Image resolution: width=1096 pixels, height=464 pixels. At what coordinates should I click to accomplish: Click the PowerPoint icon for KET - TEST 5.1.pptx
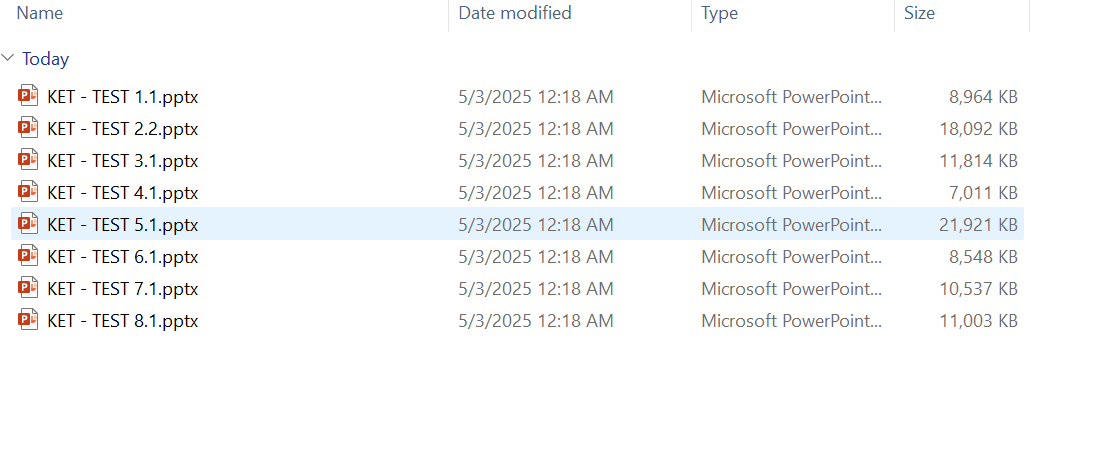27,225
